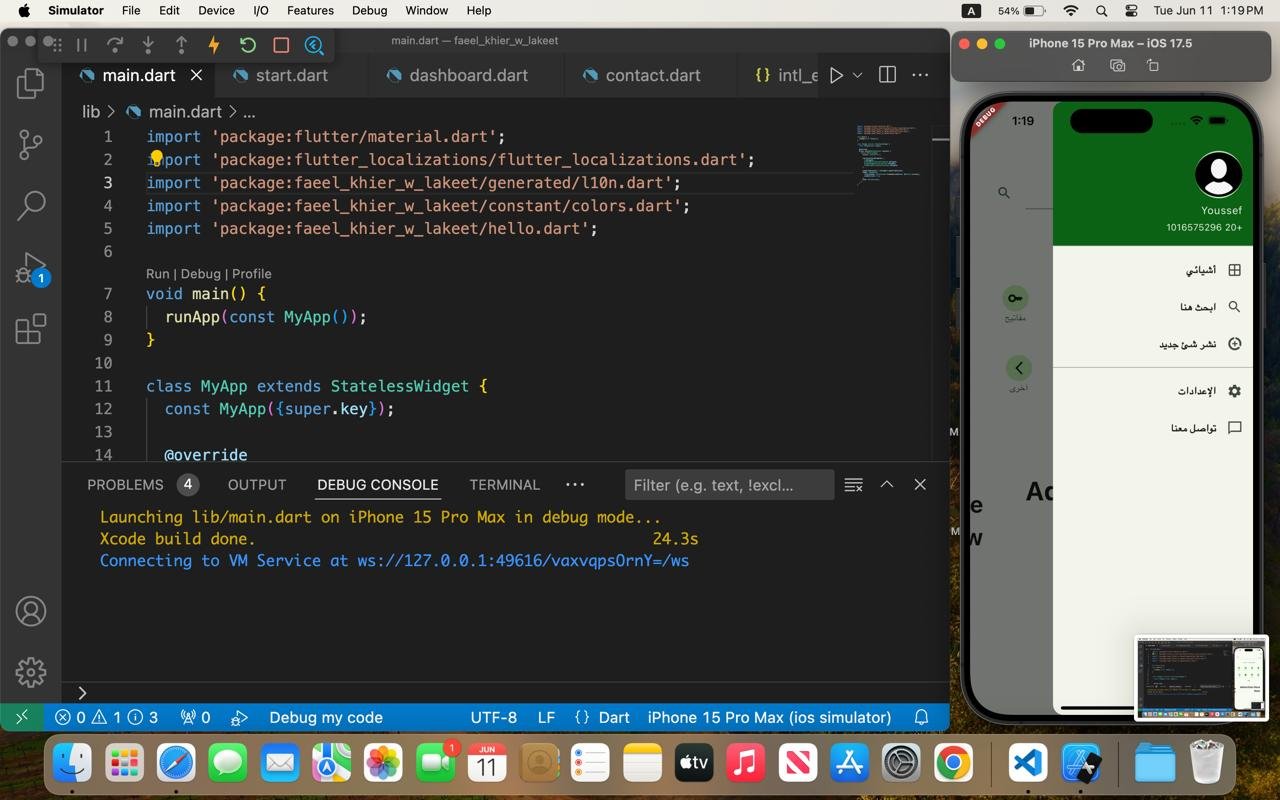The image size is (1280, 800).
Task: Open the Source Control view in activity bar
Action: pos(31,145)
